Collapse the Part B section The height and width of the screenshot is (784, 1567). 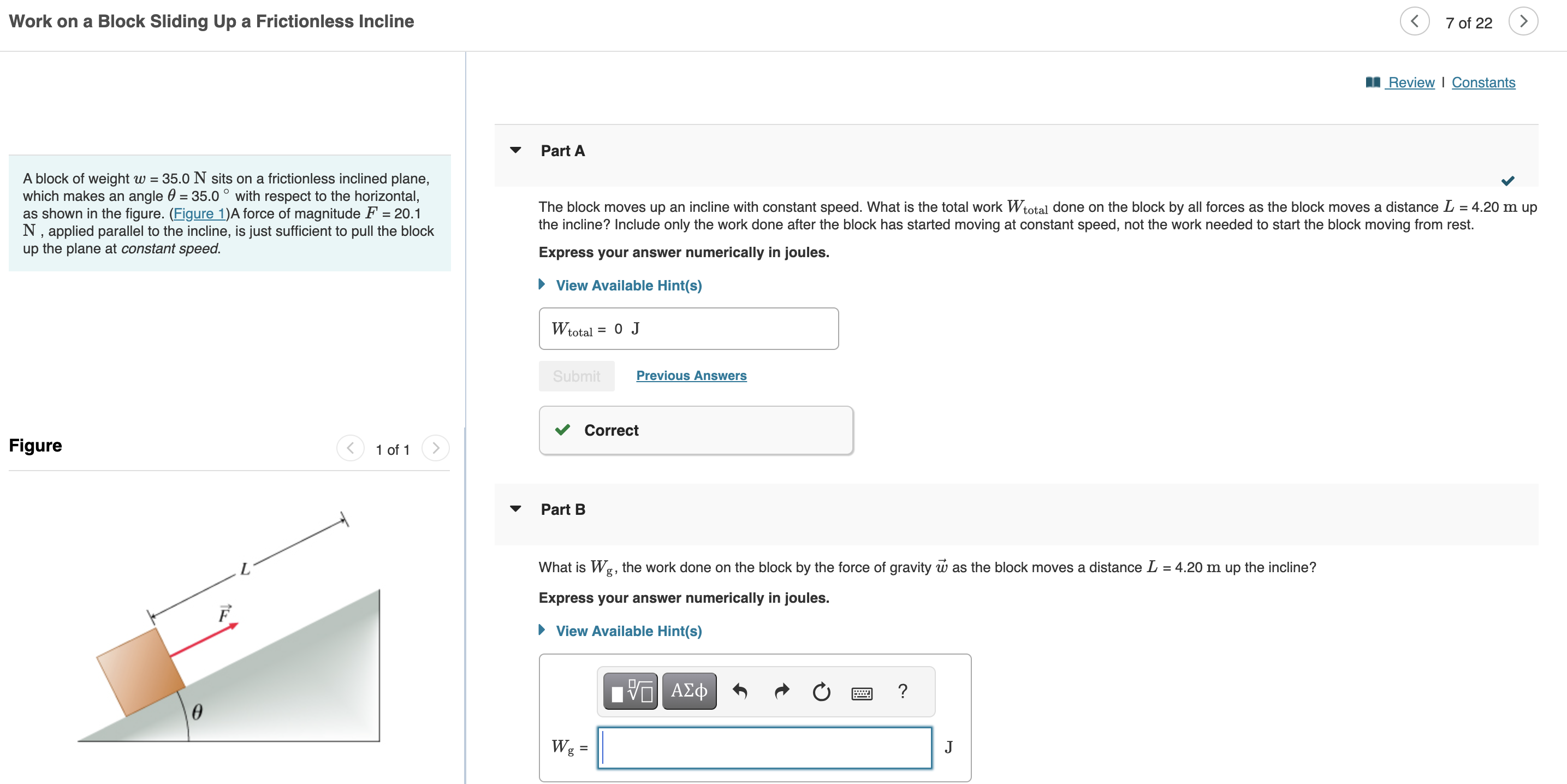(516, 509)
